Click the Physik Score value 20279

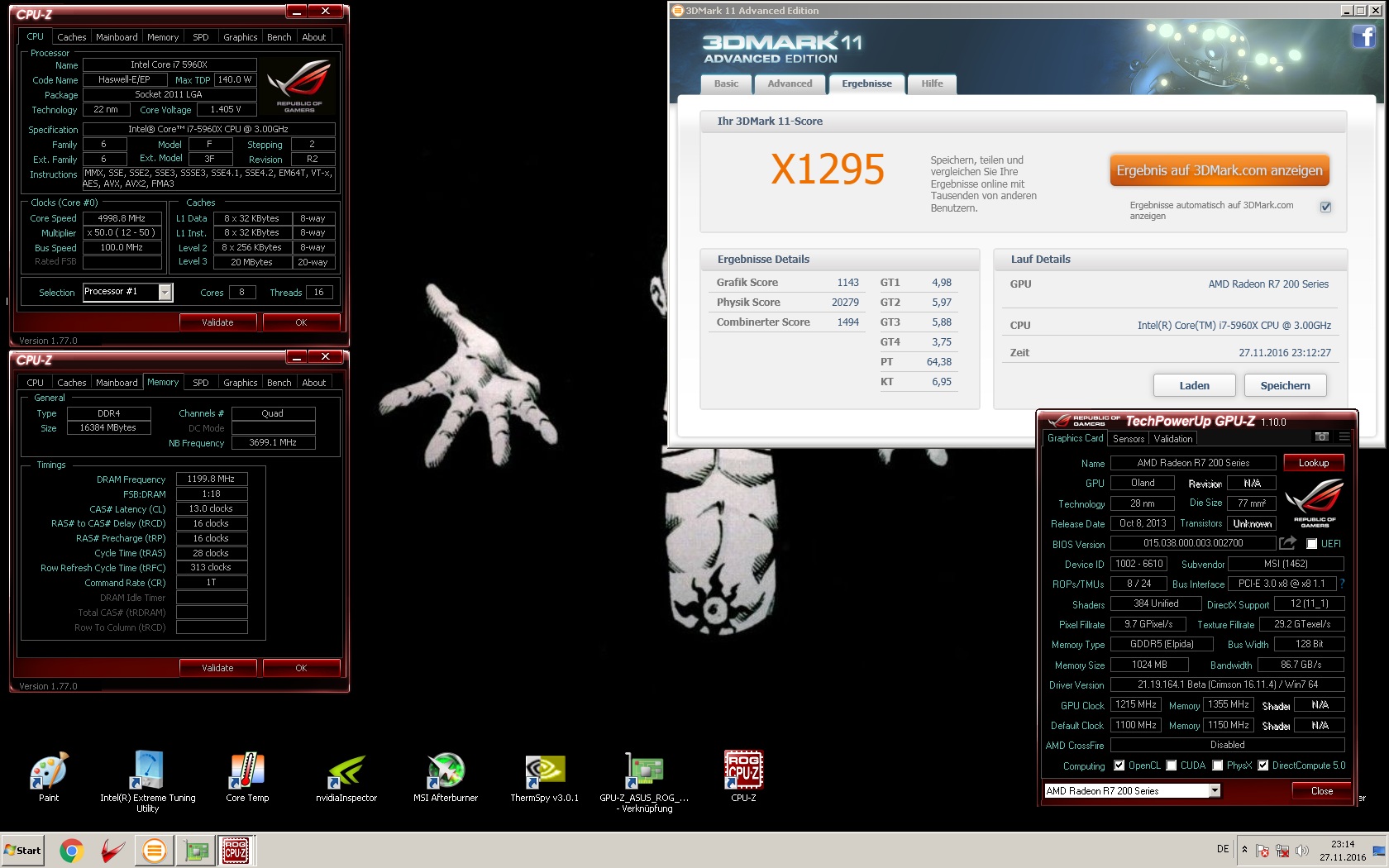pyautogui.click(x=845, y=303)
